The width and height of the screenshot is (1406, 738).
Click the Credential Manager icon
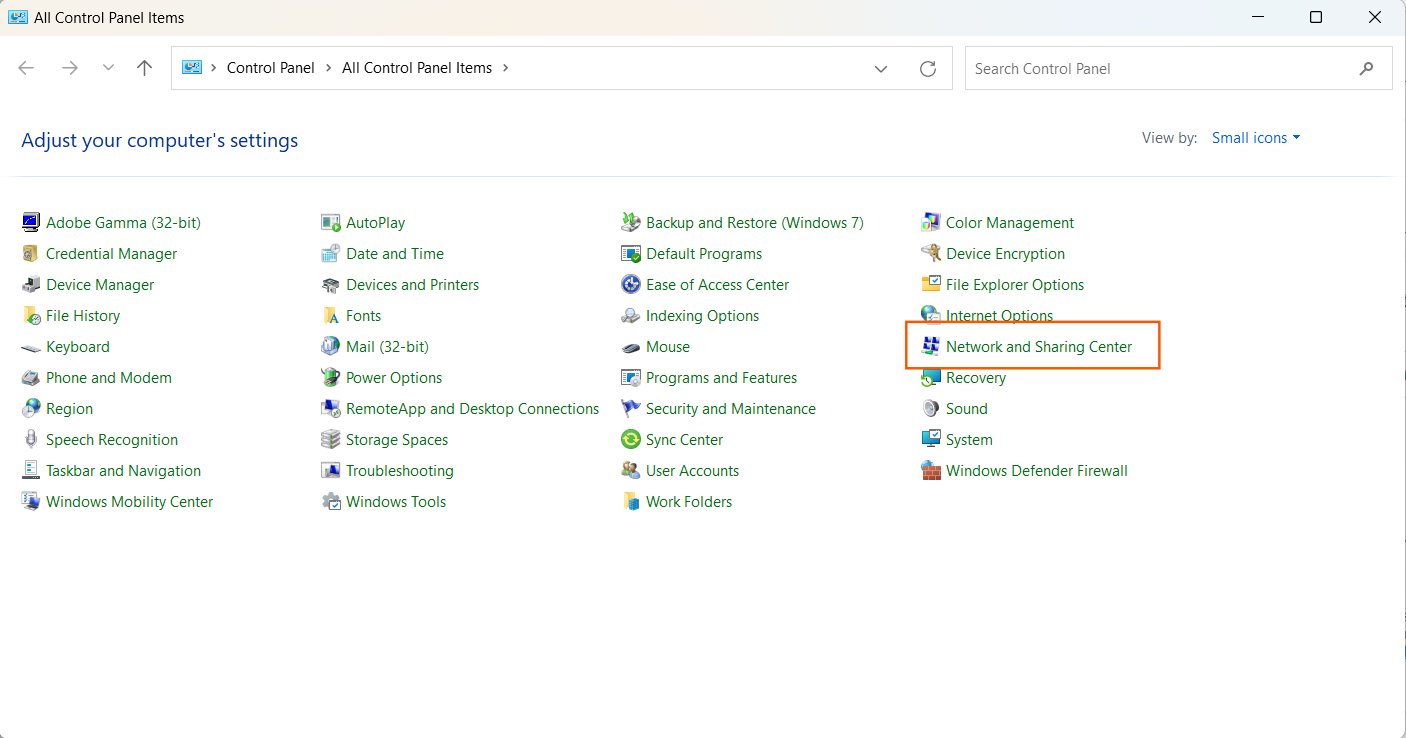tap(30, 253)
